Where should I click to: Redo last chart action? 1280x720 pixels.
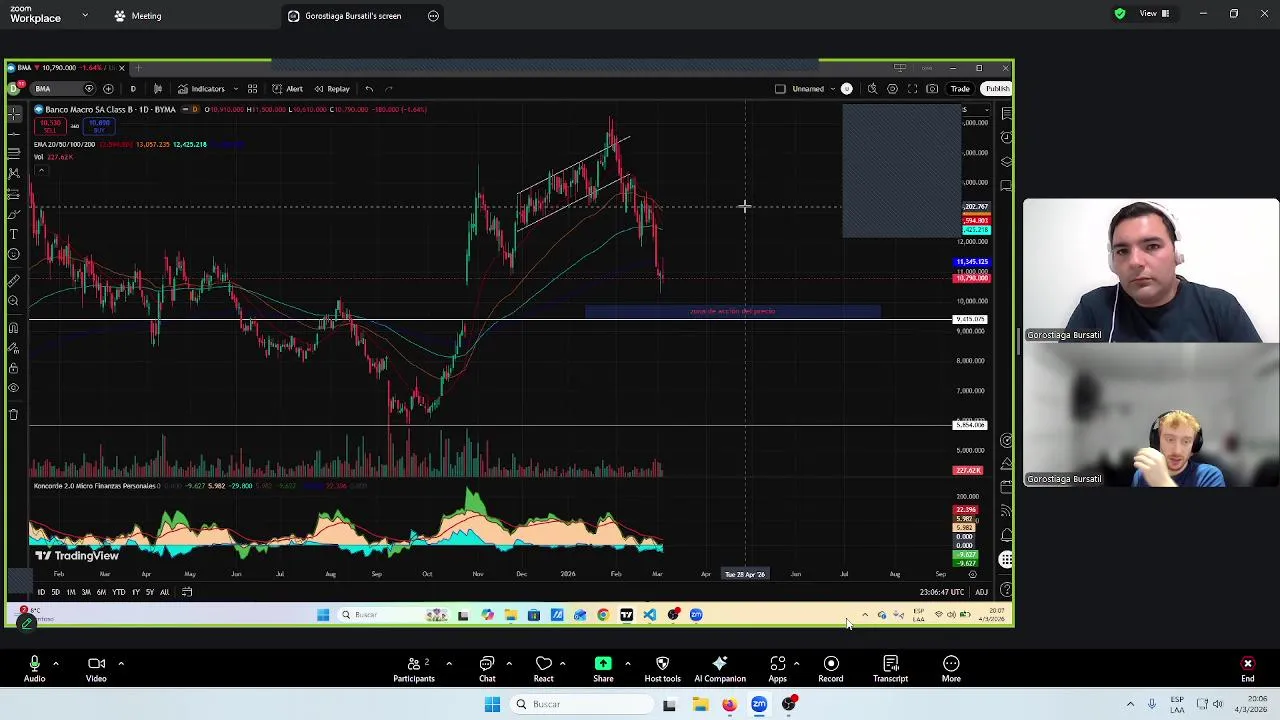click(x=389, y=89)
